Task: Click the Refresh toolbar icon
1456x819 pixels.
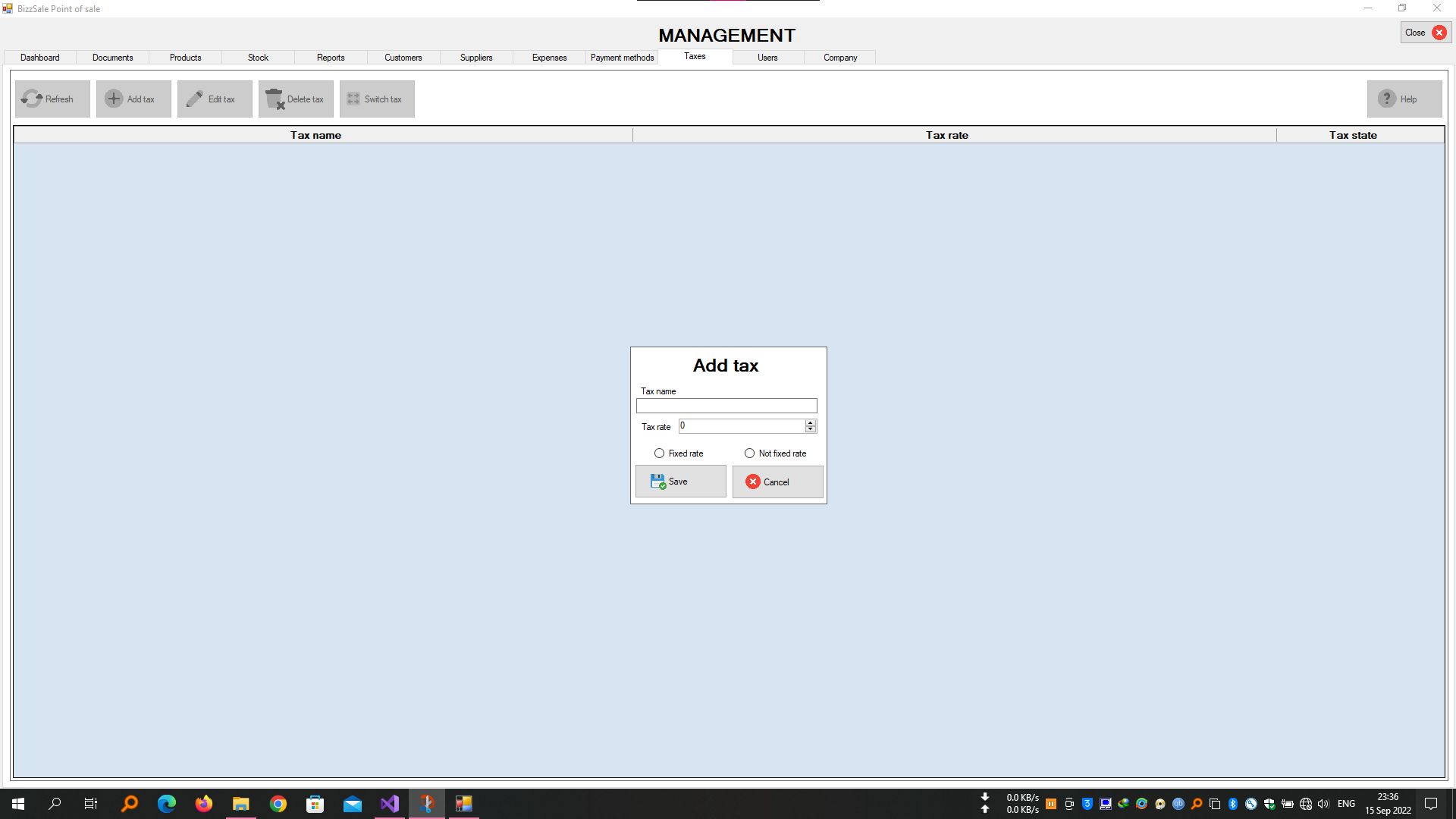Action: click(32, 99)
